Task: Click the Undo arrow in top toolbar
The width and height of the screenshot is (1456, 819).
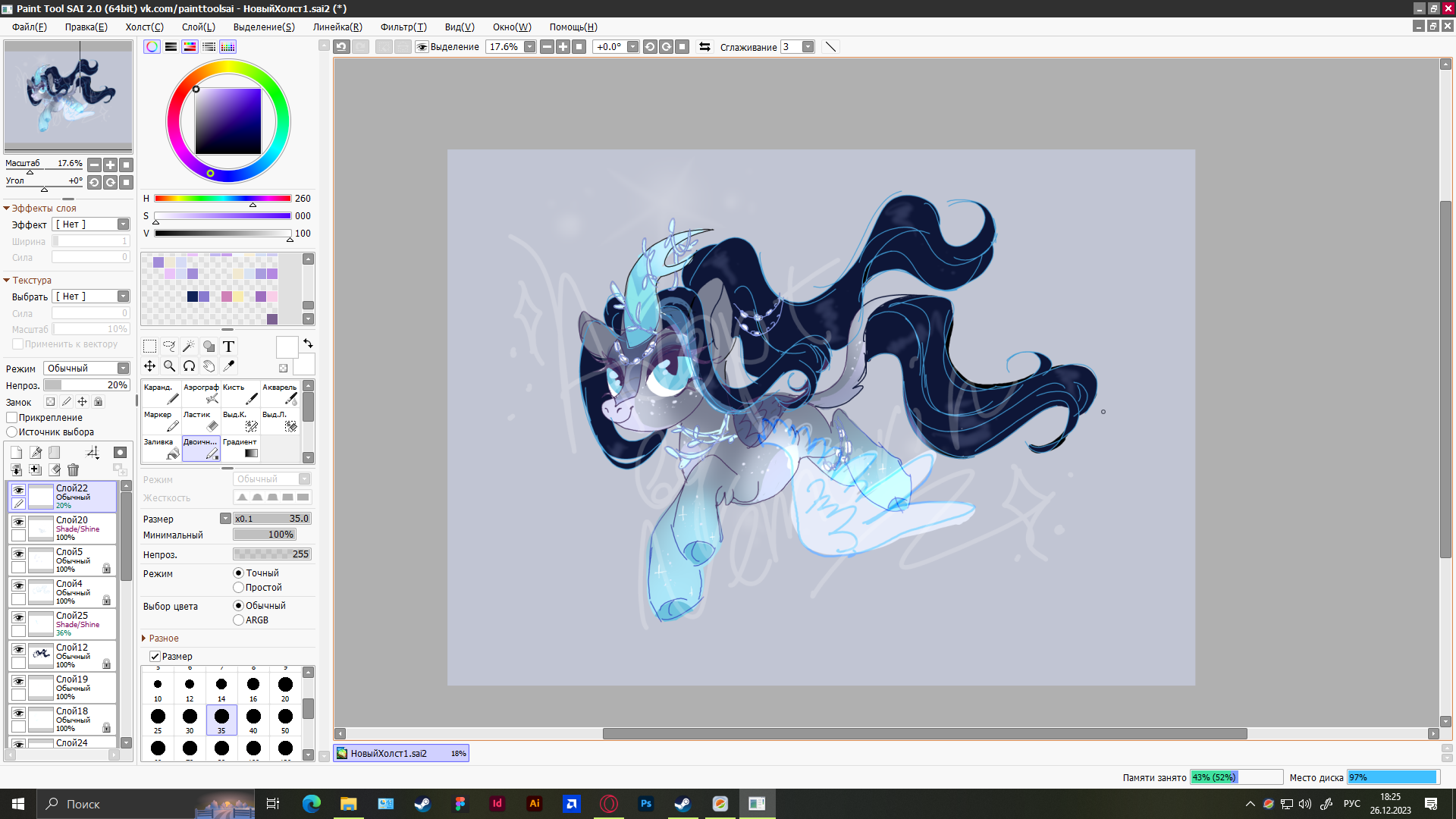Action: 341,47
